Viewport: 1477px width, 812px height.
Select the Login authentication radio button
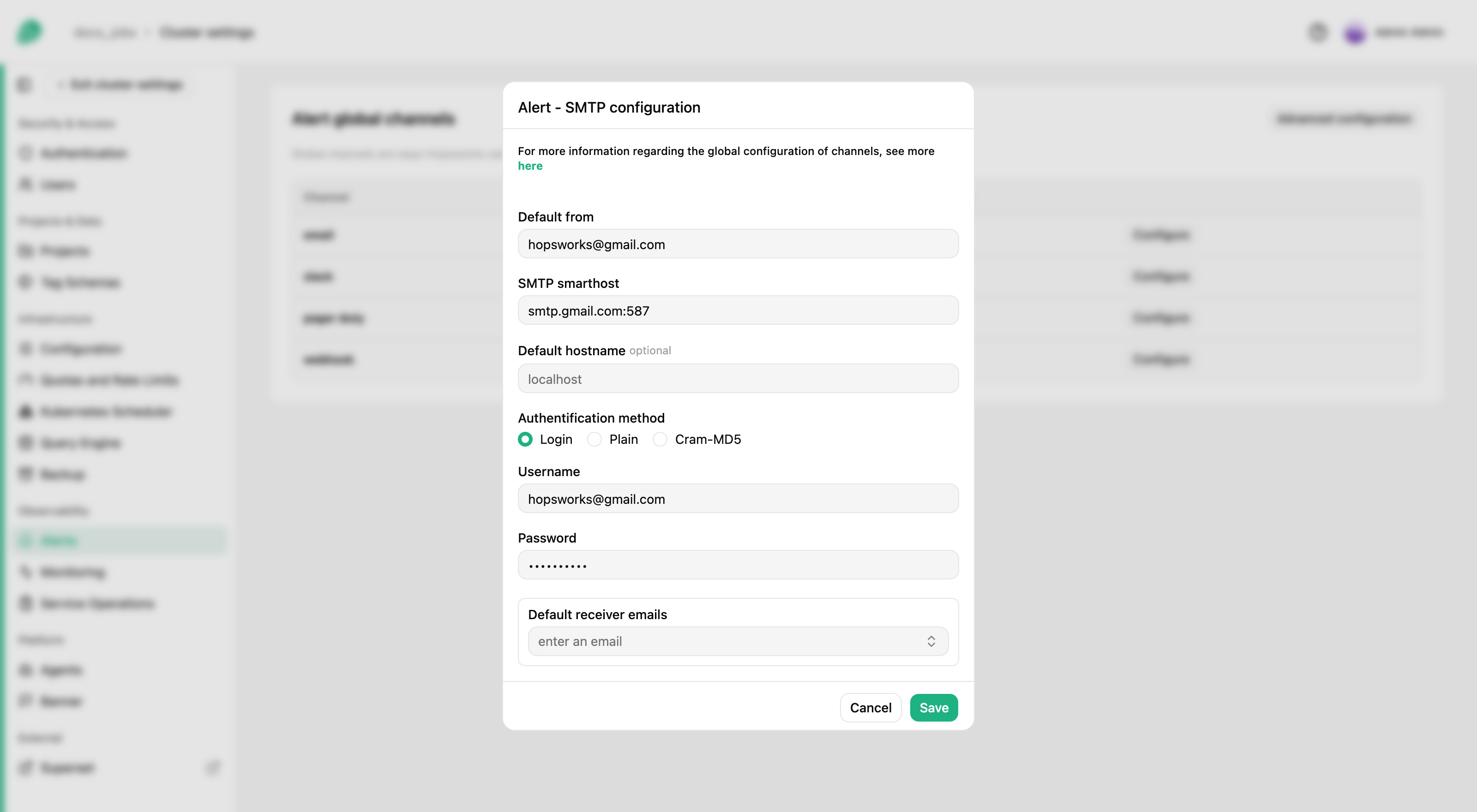[x=525, y=440]
